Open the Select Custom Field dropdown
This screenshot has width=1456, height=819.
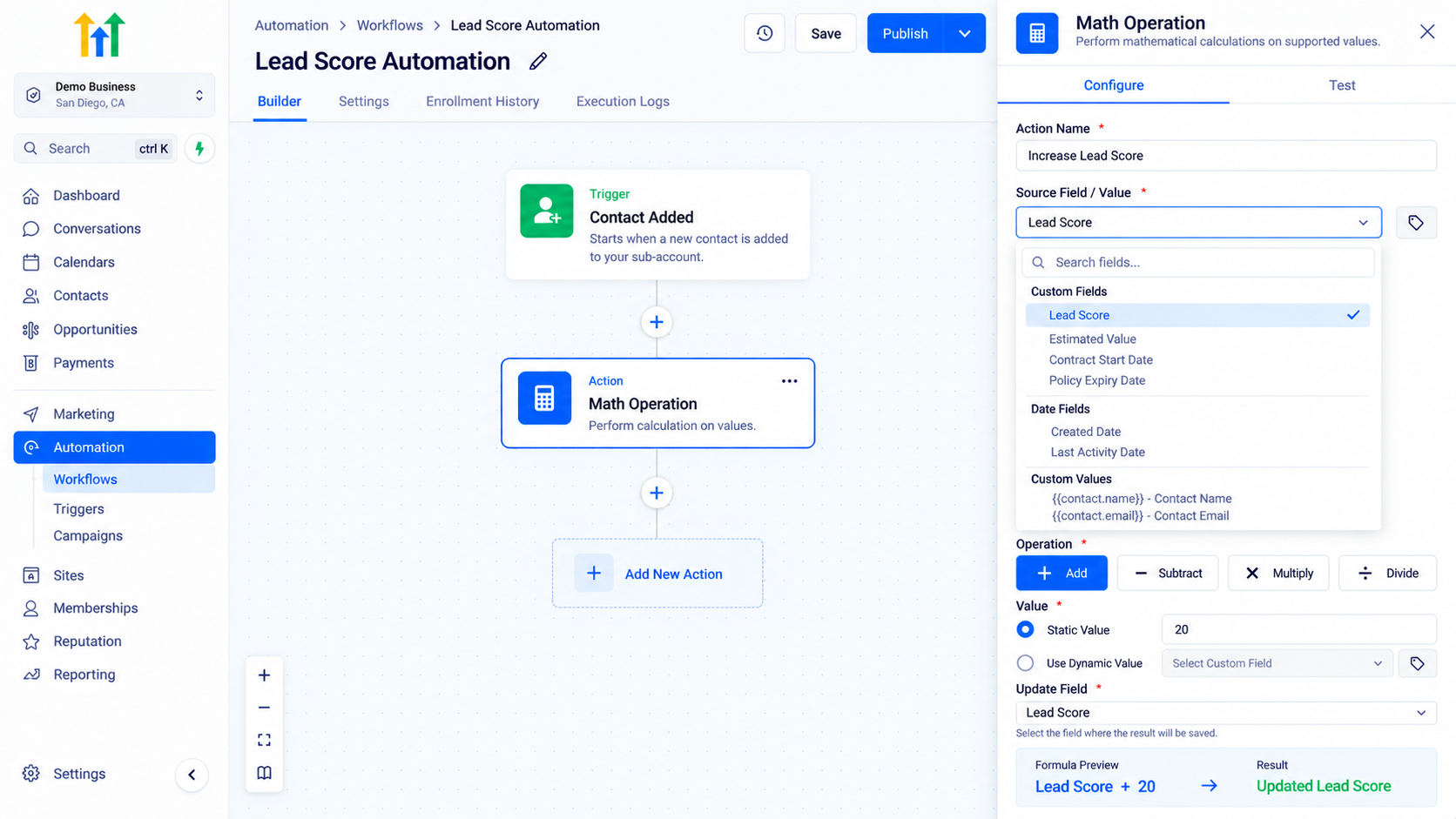pos(1277,663)
